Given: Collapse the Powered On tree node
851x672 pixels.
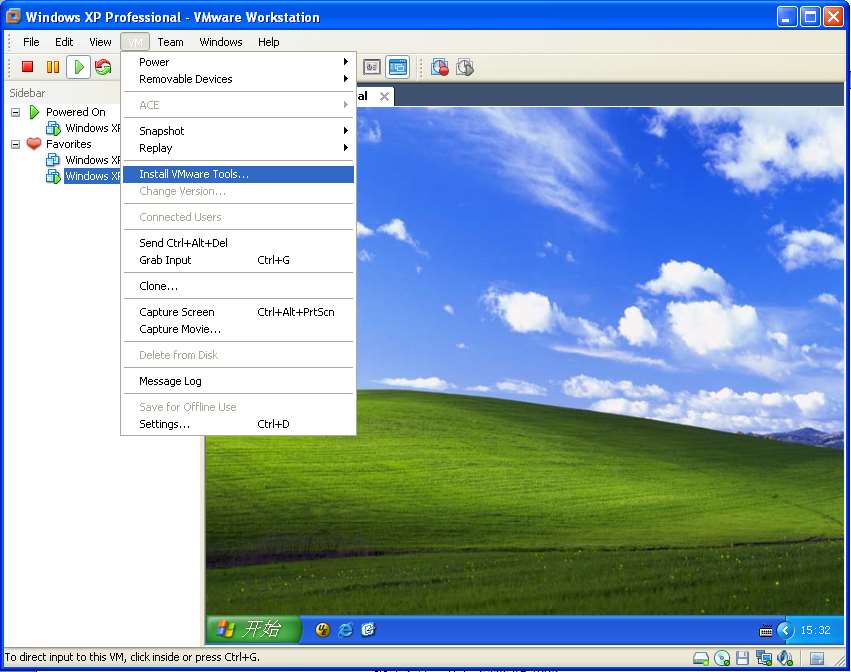Looking at the screenshot, I should coord(16,112).
